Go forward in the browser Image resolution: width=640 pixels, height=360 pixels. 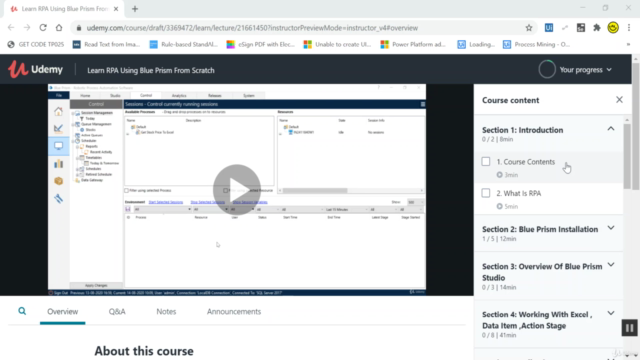(27, 27)
